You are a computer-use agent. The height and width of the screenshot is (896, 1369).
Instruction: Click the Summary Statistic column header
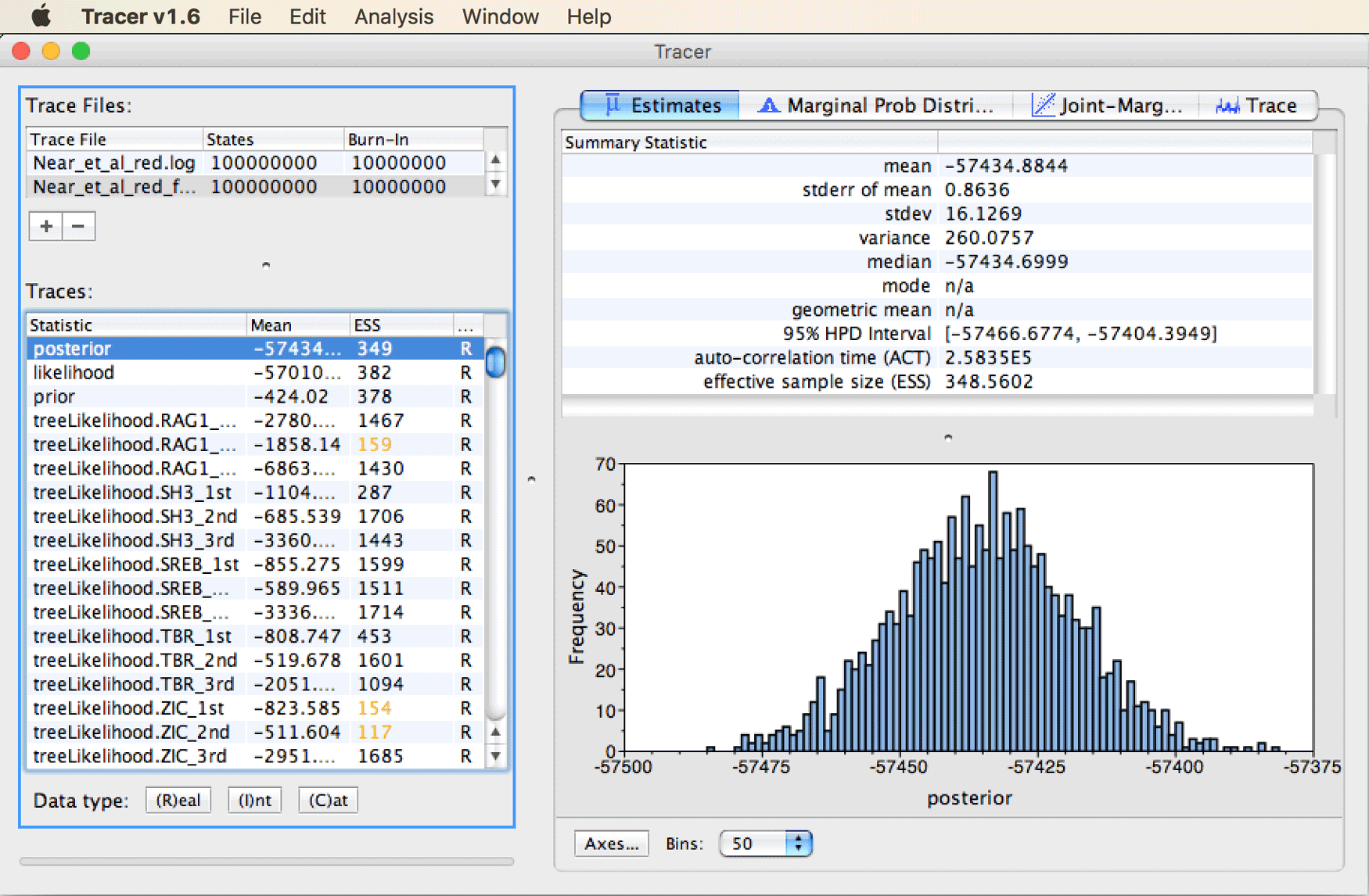click(x=749, y=142)
